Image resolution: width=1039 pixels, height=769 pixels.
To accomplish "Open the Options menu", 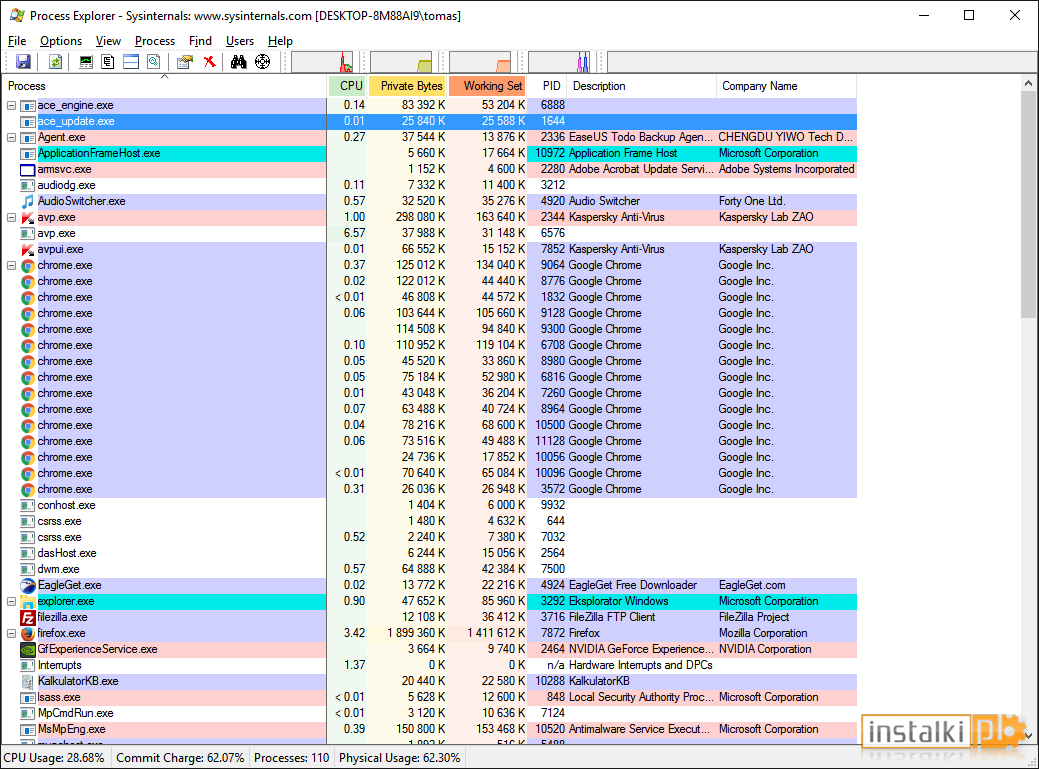I will 61,41.
